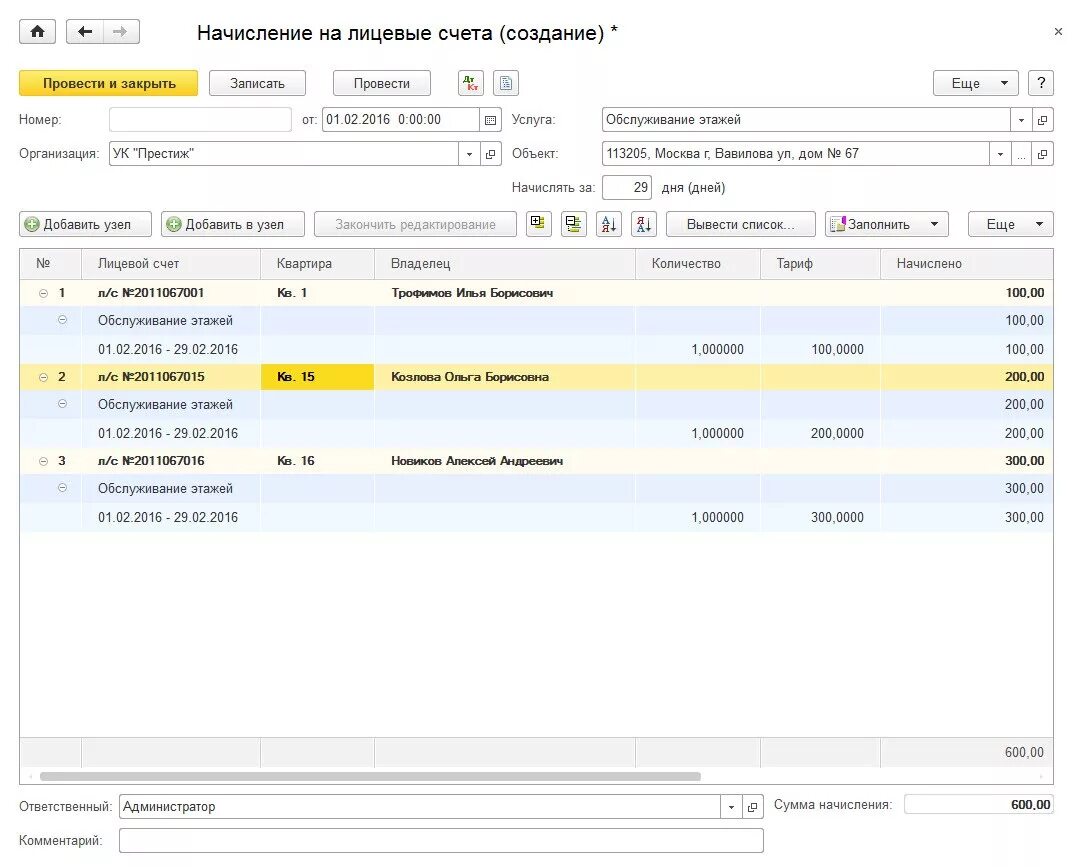1080x867 pixels.
Task: Select account л/с №2011067016
Action: 151,461
